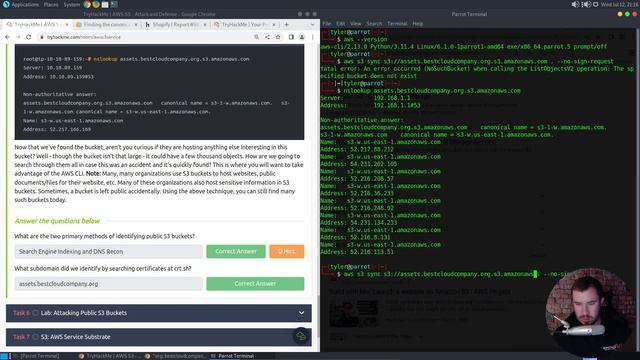Viewport: 640px width, 360px height.
Task: Open a new Chrome tab
Action: [287, 24]
